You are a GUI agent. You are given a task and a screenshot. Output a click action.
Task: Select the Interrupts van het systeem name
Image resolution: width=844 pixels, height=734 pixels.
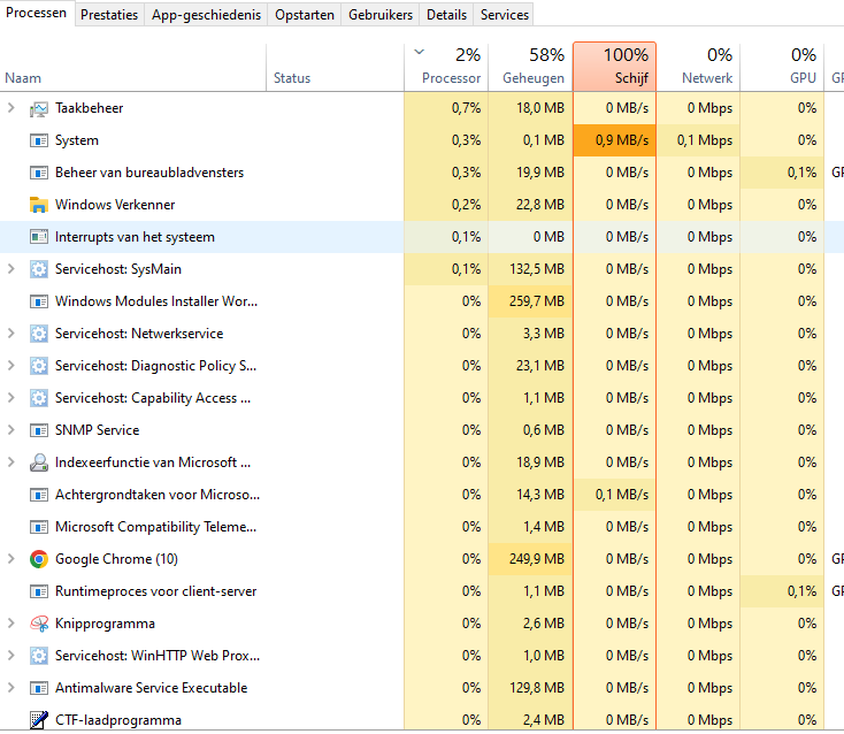pos(135,237)
